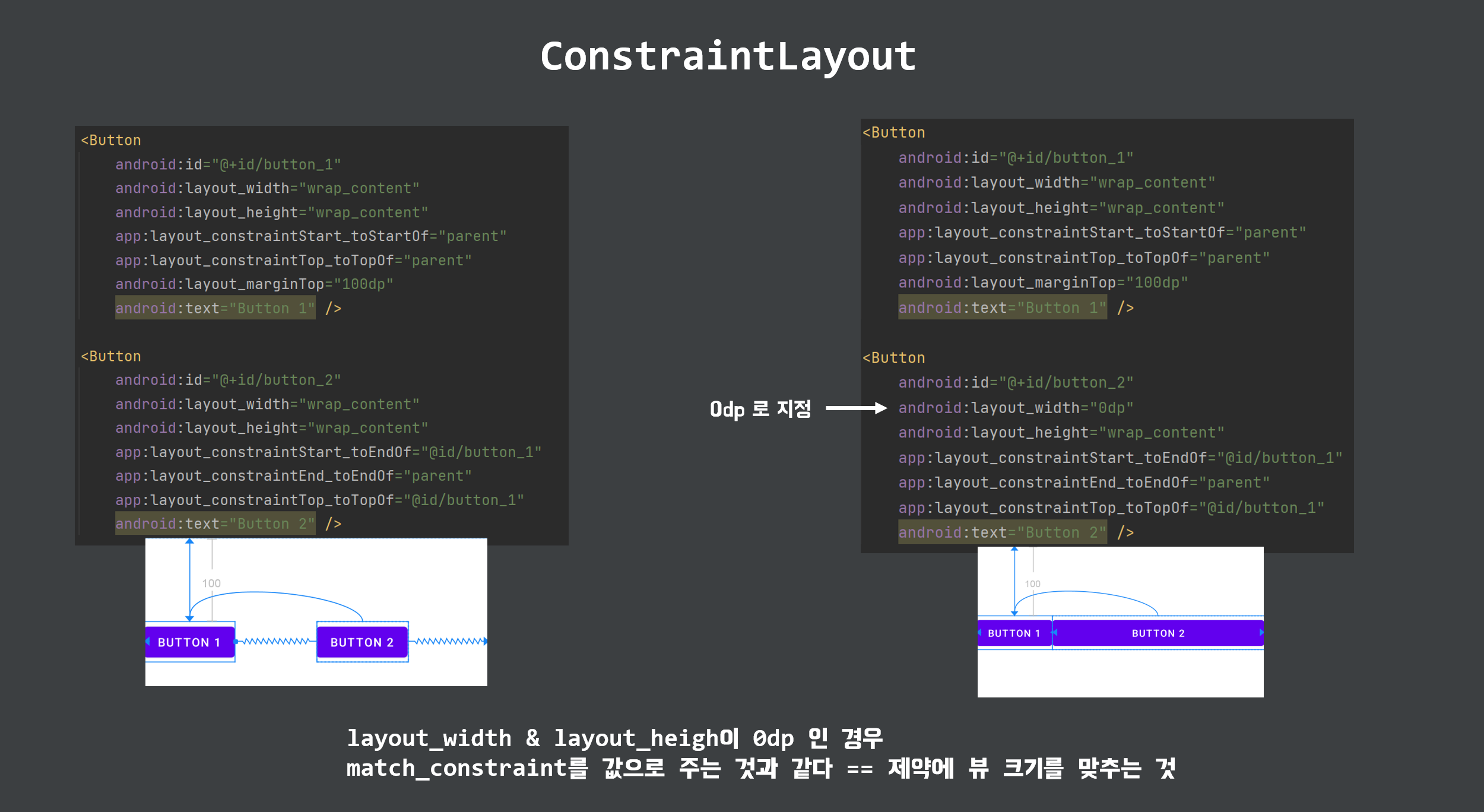Click layout_constraintTop_toTopOf="@id/button_1" in left code block
Image resolution: width=1484 pixels, height=812 pixels.
point(320,500)
